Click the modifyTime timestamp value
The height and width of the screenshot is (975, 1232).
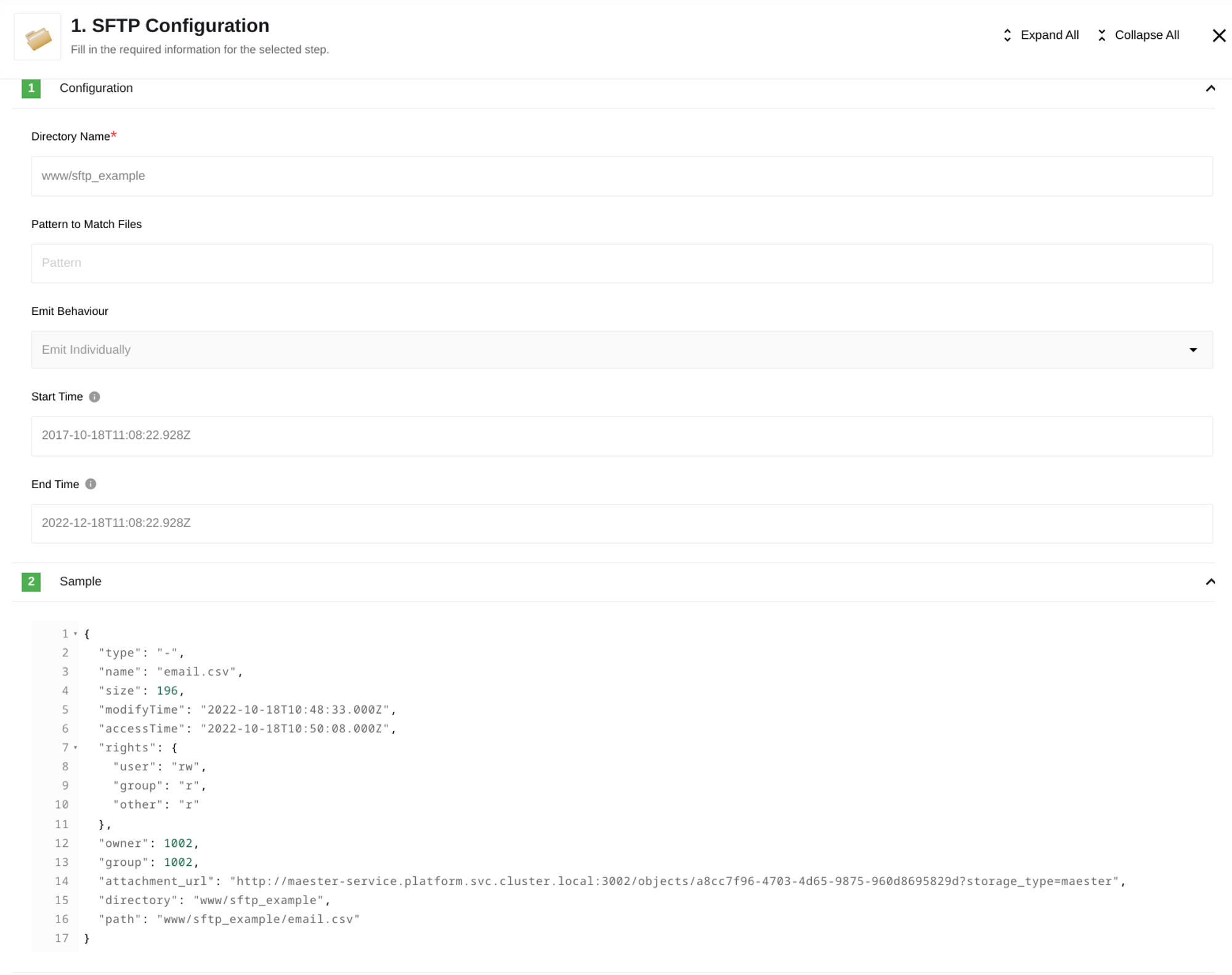[295, 709]
